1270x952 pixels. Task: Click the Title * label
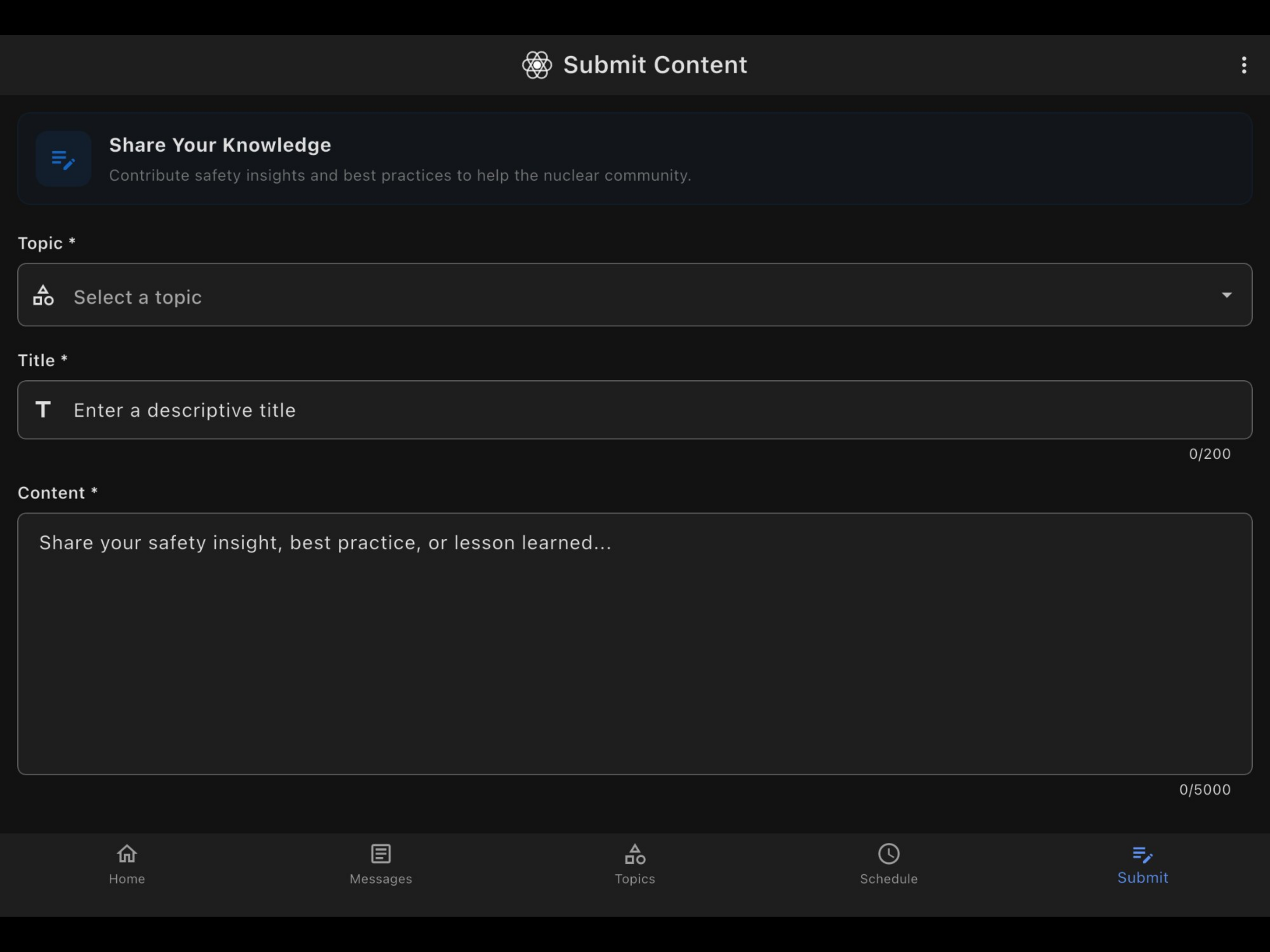click(42, 361)
